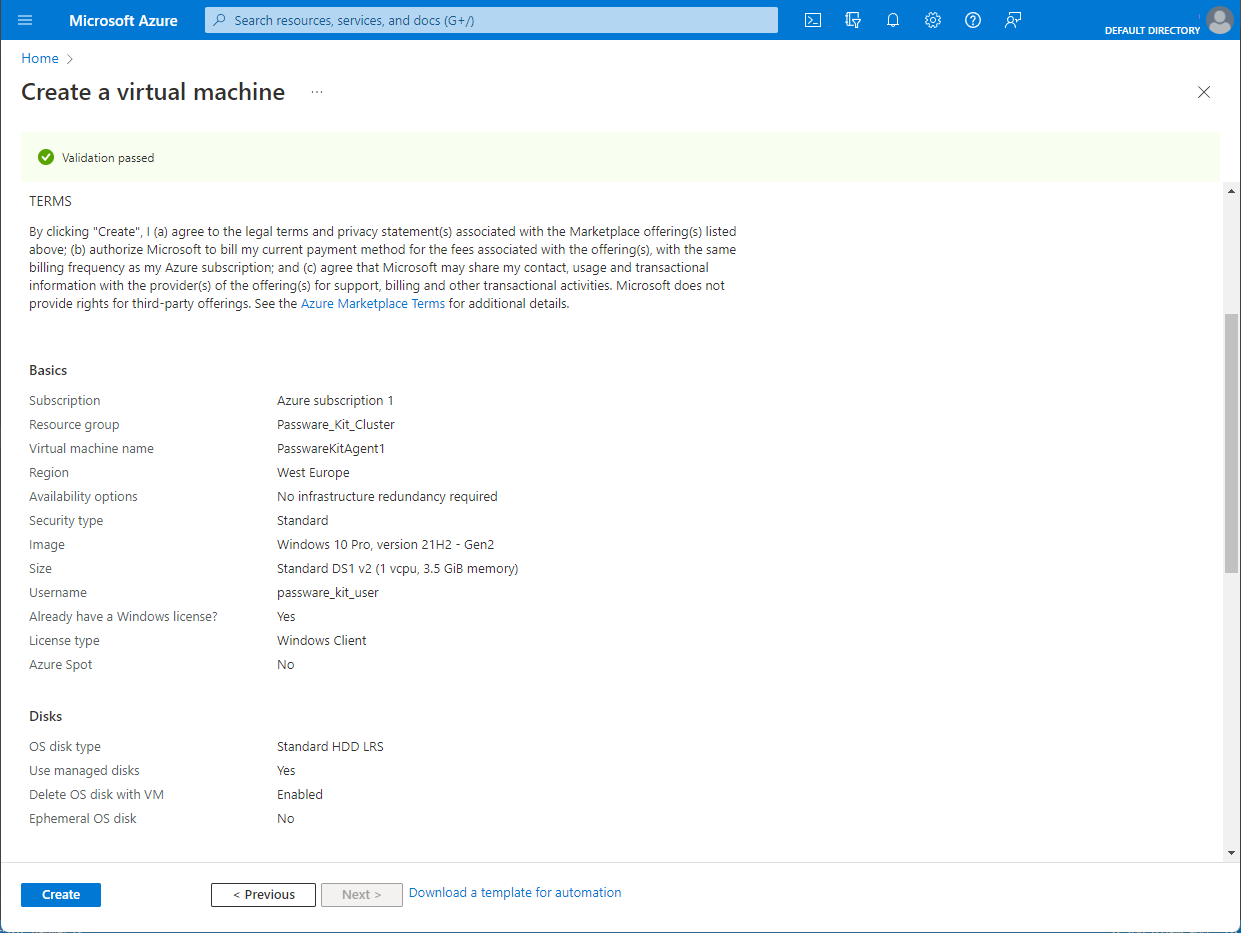Select the Validation passed message text
The width and height of the screenshot is (1241, 933).
point(108,158)
